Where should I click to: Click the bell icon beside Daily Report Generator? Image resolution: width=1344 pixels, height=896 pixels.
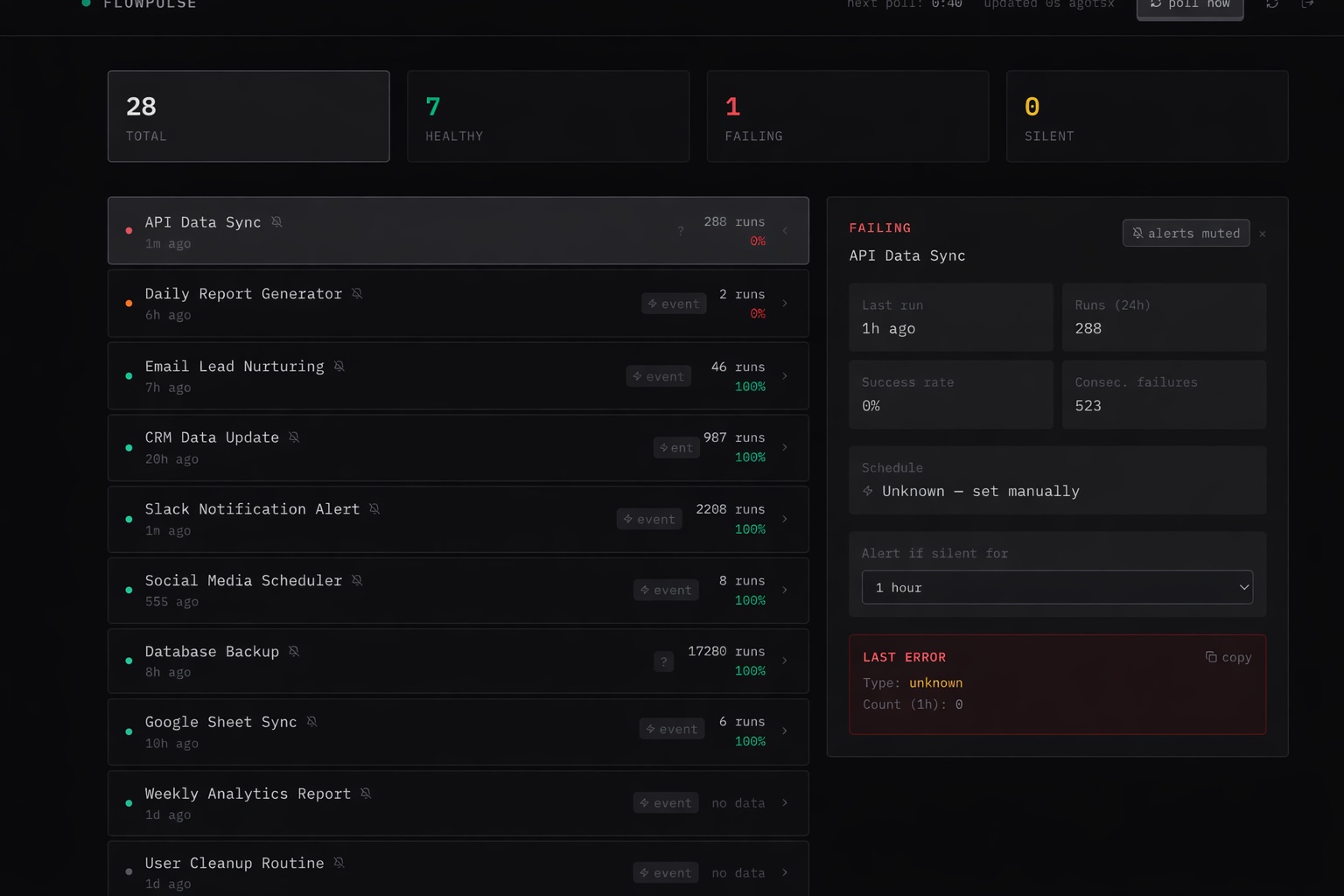pos(357,294)
